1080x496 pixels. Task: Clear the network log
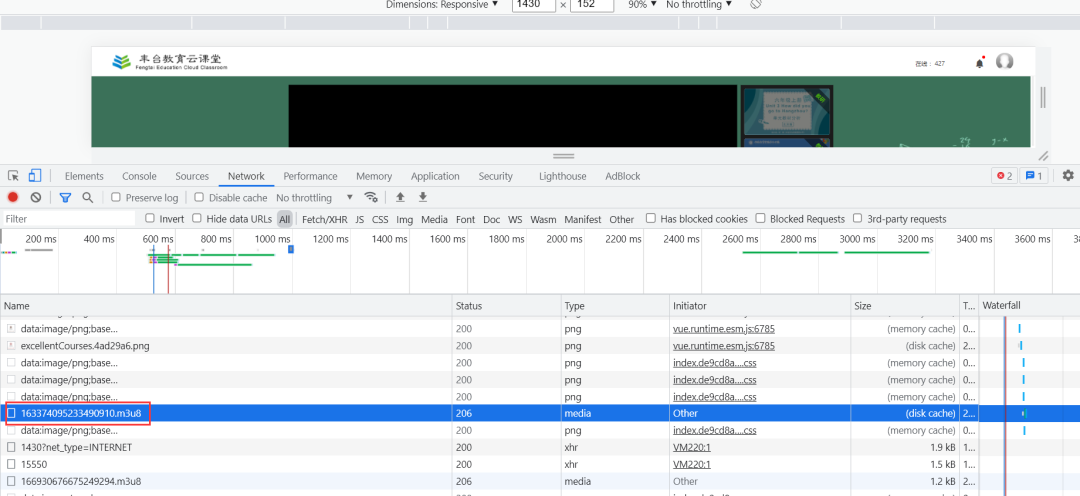click(x=36, y=198)
